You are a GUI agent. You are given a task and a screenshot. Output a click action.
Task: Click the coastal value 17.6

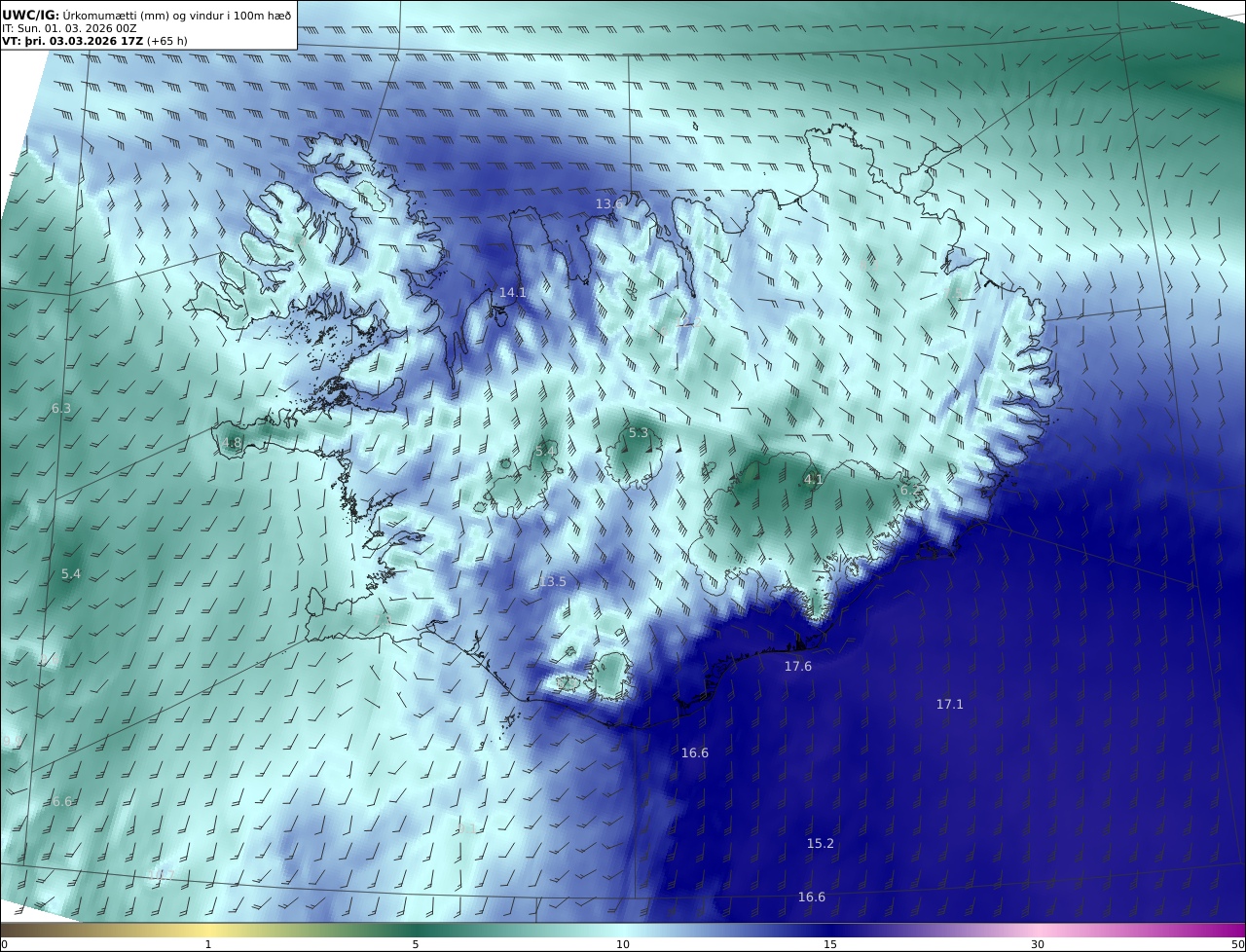[798, 666]
